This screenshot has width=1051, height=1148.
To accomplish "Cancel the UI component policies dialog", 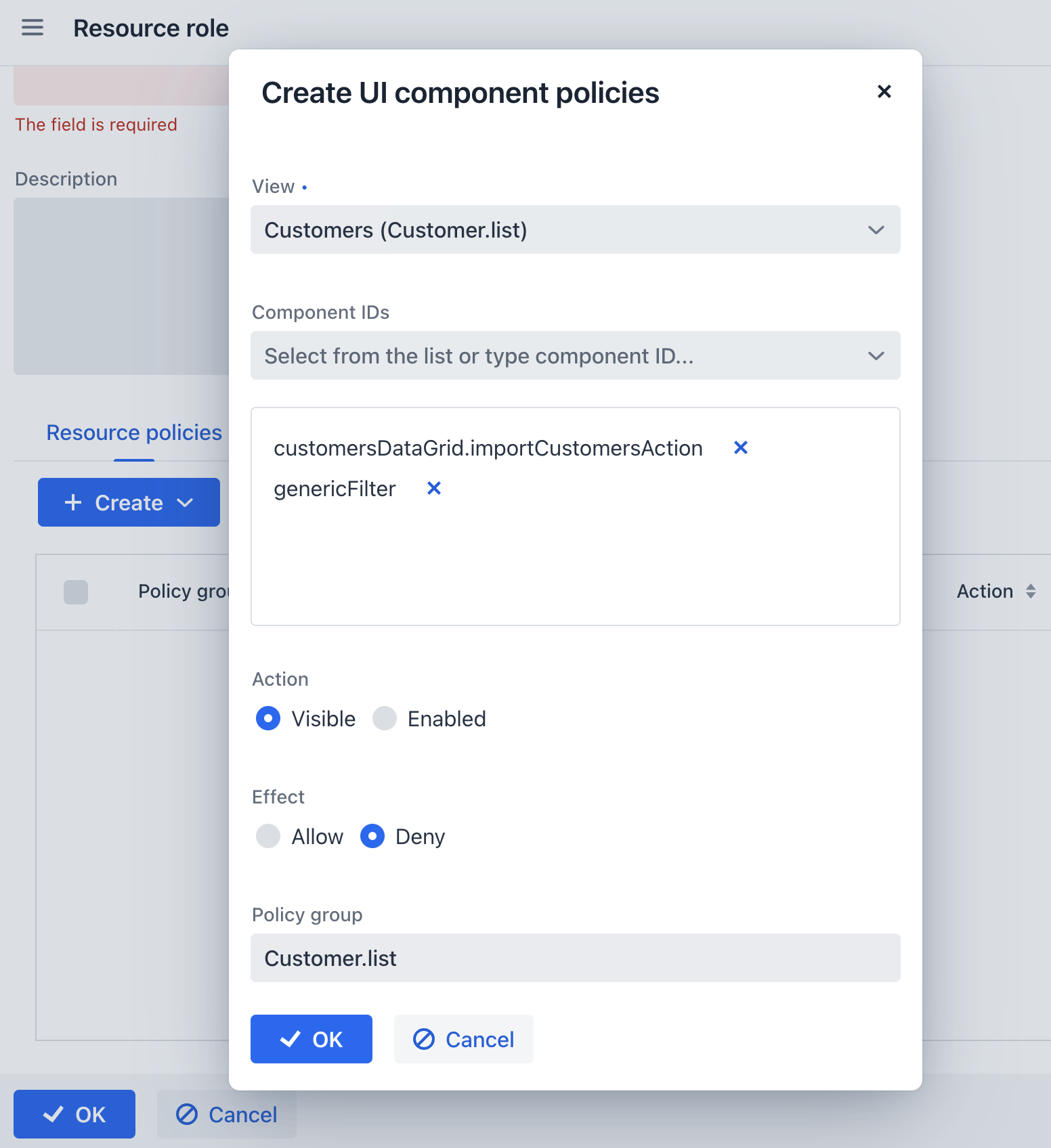I will click(x=463, y=1039).
